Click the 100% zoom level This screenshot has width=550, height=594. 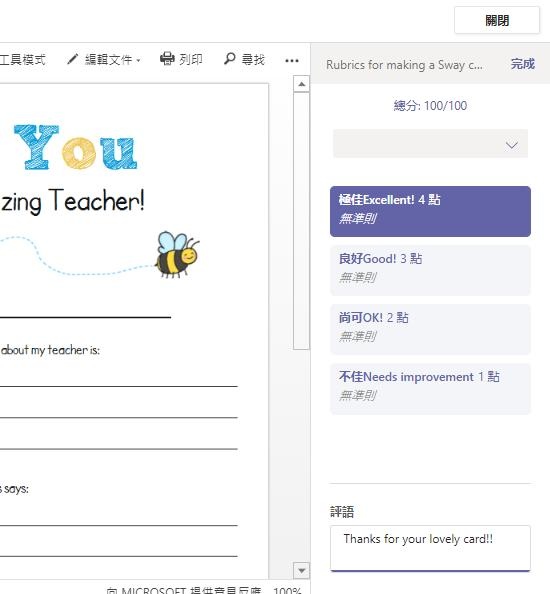pyautogui.click(x=287, y=590)
